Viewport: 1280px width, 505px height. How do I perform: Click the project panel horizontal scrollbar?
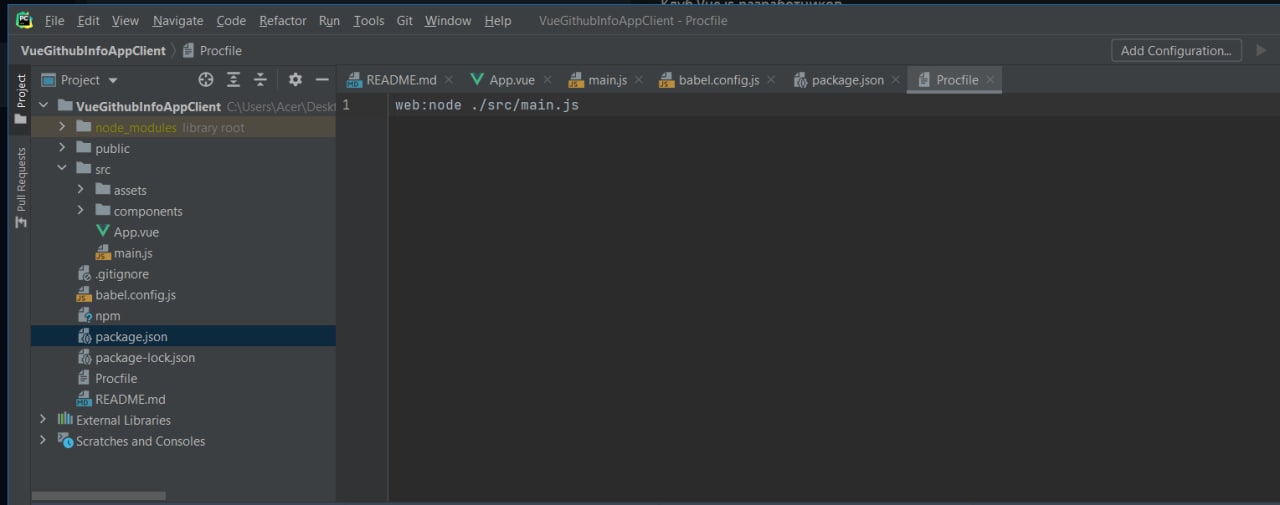tap(98, 495)
